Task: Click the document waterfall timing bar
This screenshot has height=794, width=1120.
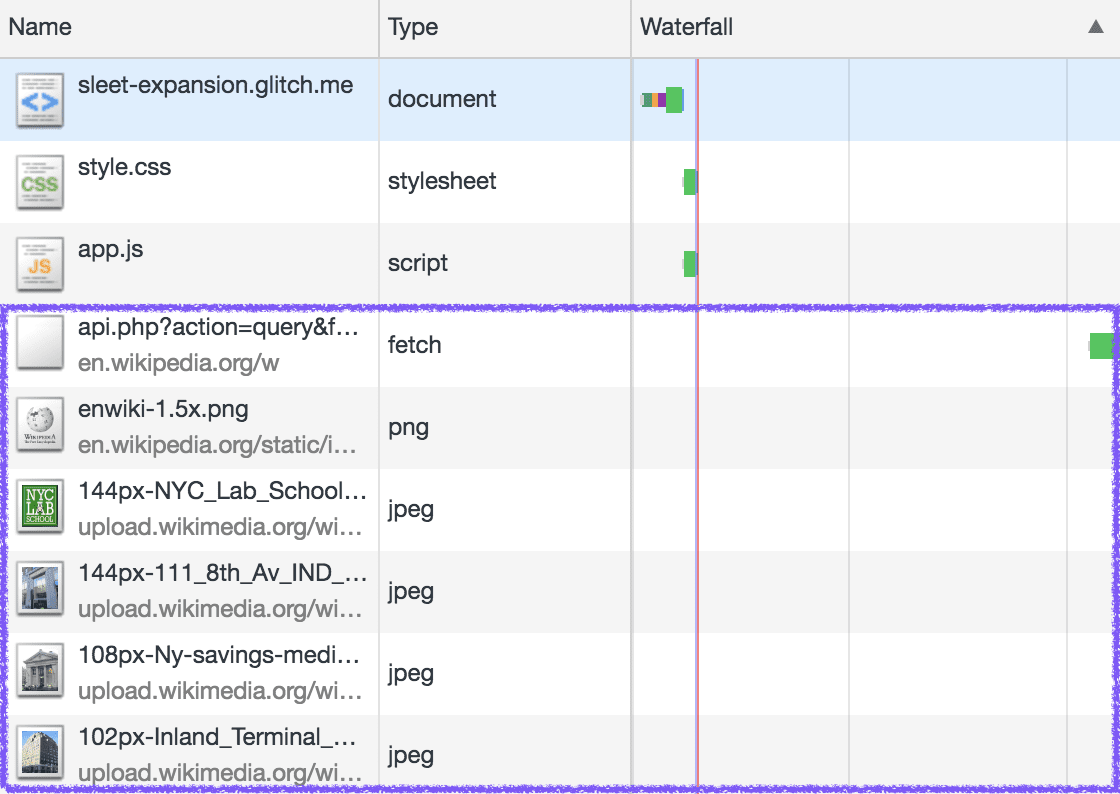Action: tap(663, 100)
